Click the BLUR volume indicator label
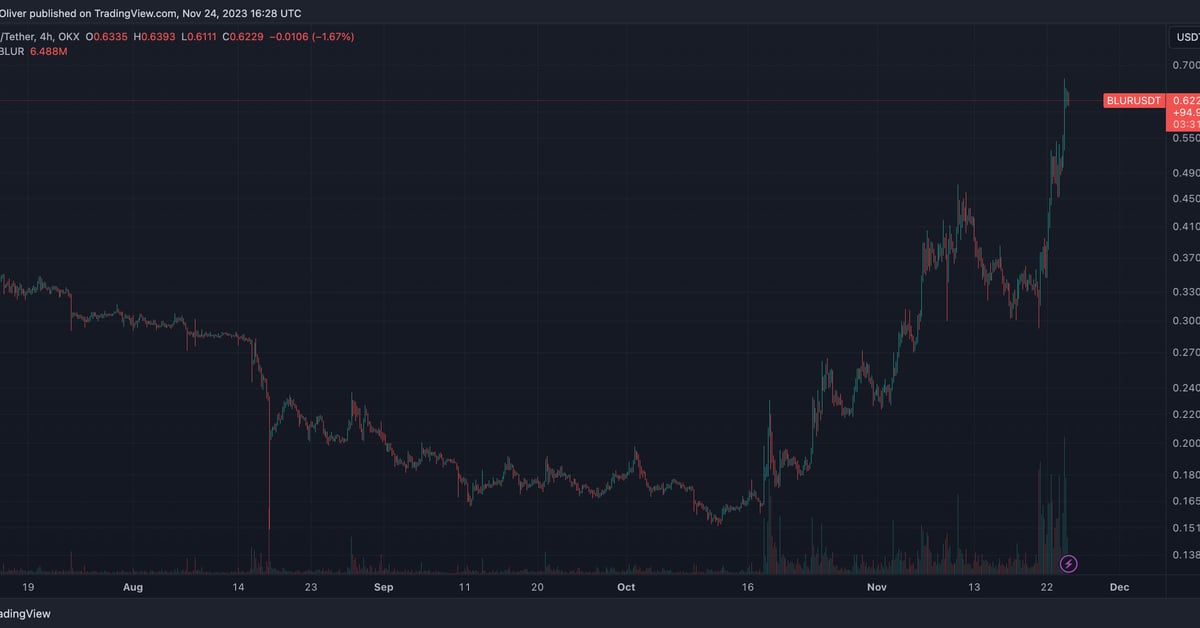This screenshot has height=628, width=1200. point(12,51)
